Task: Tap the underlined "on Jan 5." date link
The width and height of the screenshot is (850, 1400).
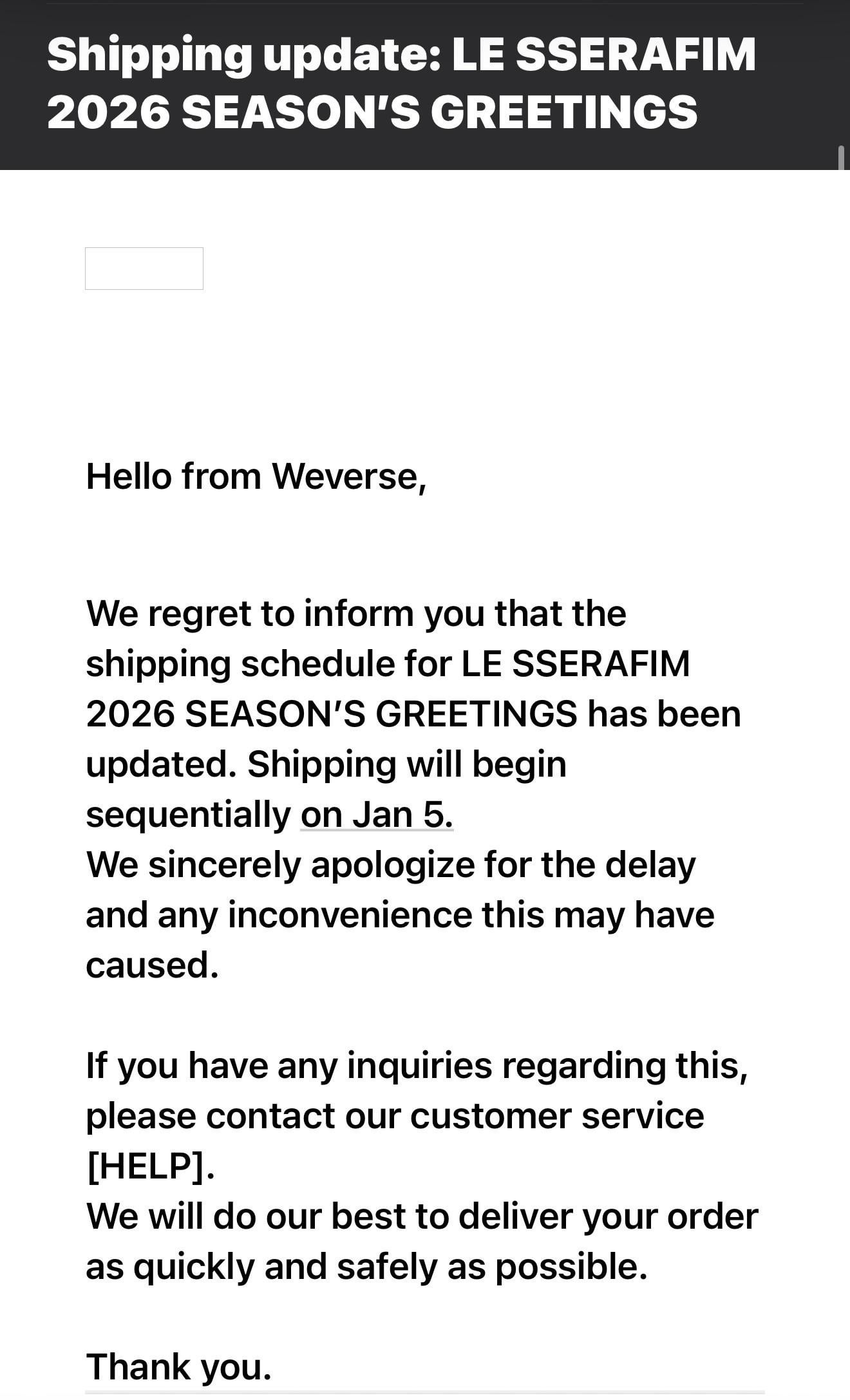Action: click(377, 815)
